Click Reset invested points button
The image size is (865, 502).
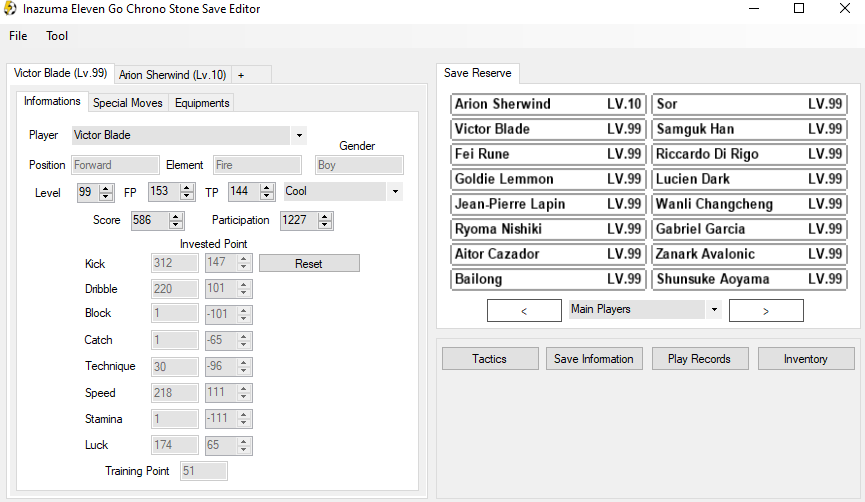point(309,264)
